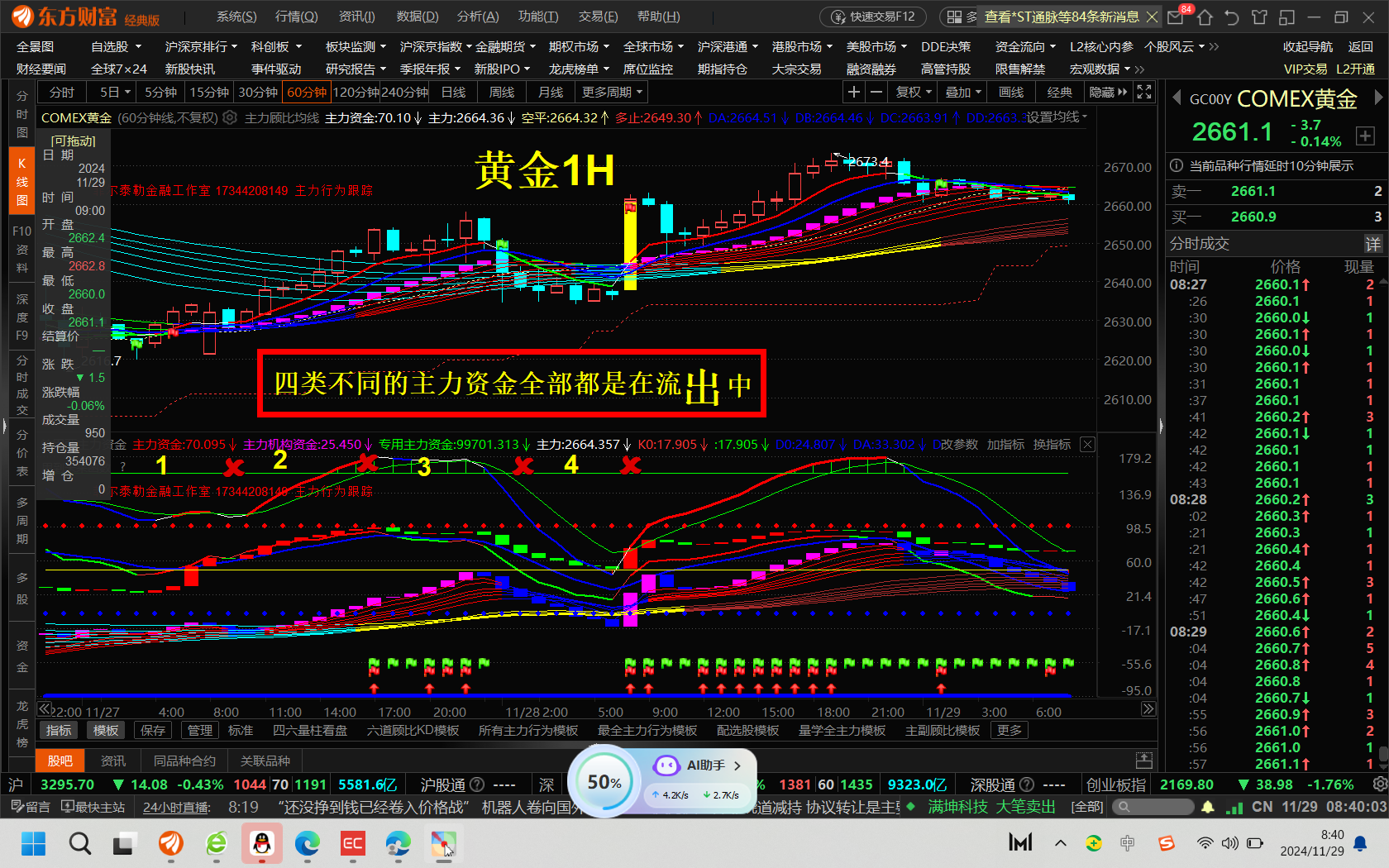Toggle 画线 drawing tools
This screenshot has height=868, width=1389.
[x=1011, y=92]
